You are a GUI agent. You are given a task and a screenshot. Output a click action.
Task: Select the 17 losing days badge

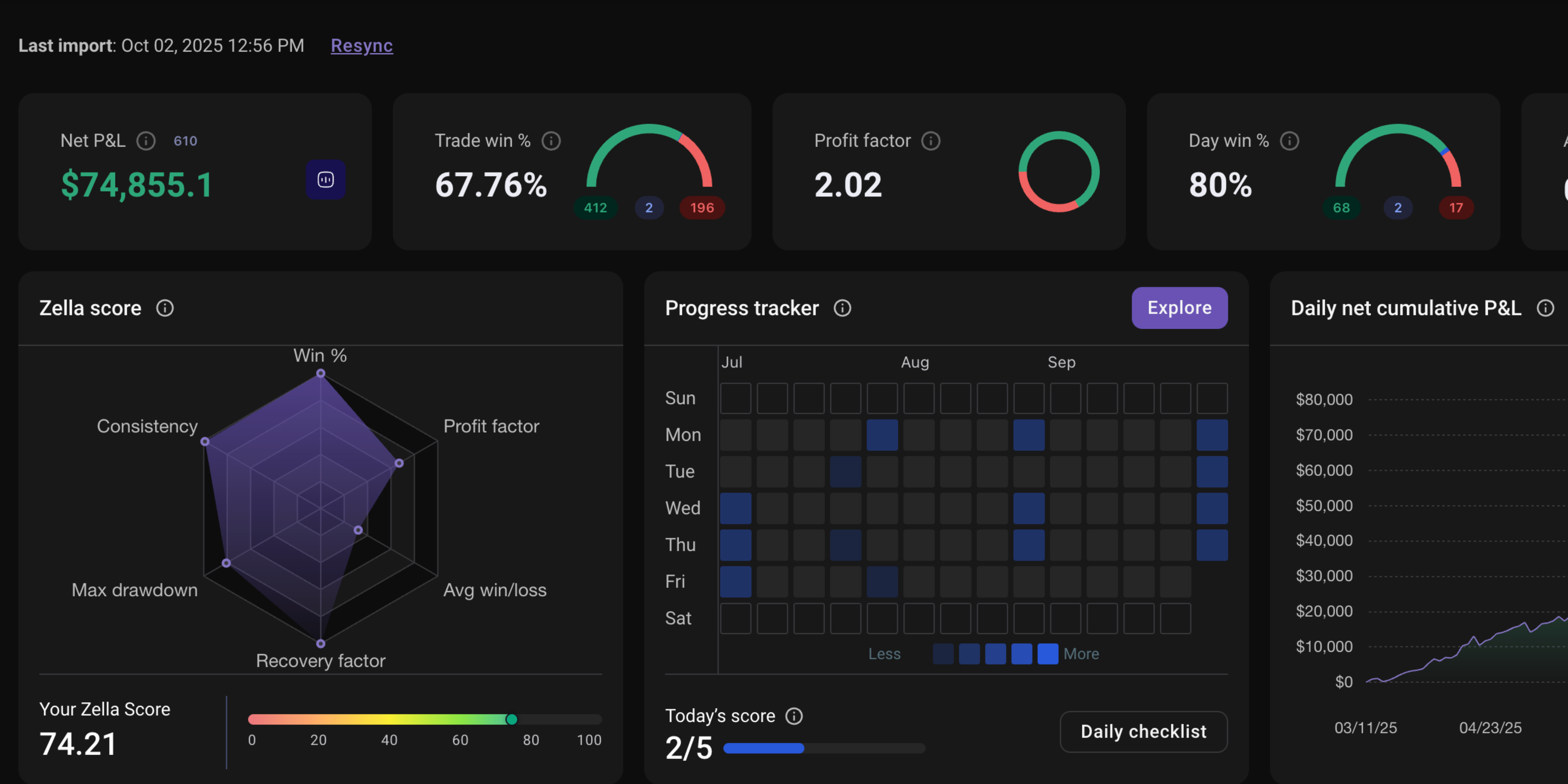pos(1455,208)
